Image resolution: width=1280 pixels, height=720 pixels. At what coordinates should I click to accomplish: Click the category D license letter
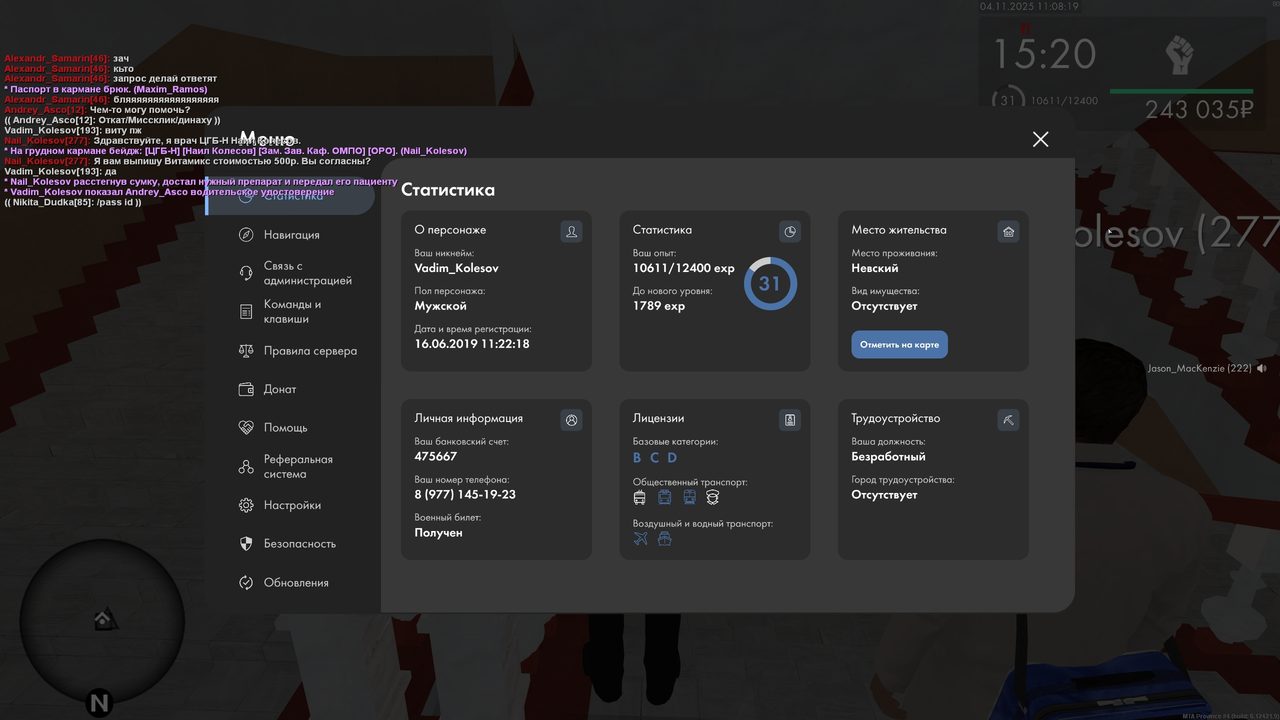coord(672,458)
